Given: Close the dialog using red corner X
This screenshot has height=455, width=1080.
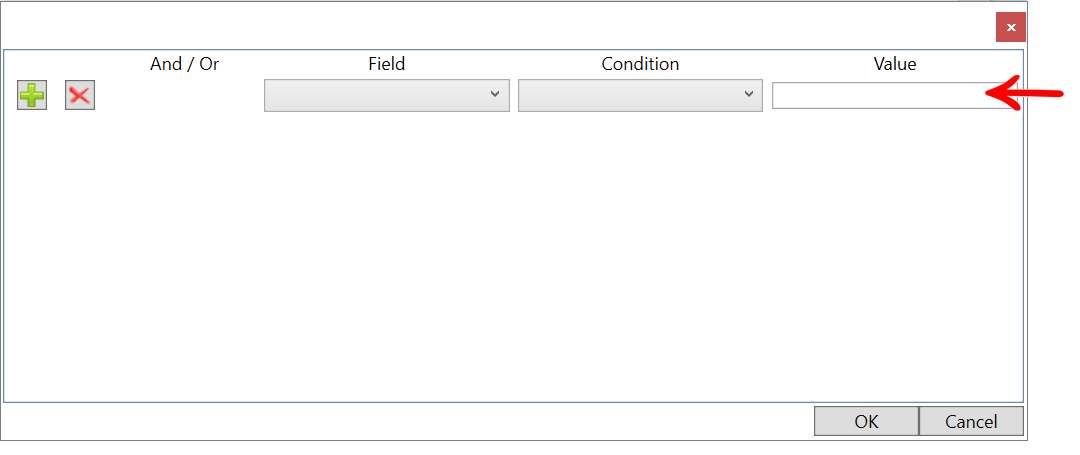Looking at the screenshot, I should (x=1010, y=28).
